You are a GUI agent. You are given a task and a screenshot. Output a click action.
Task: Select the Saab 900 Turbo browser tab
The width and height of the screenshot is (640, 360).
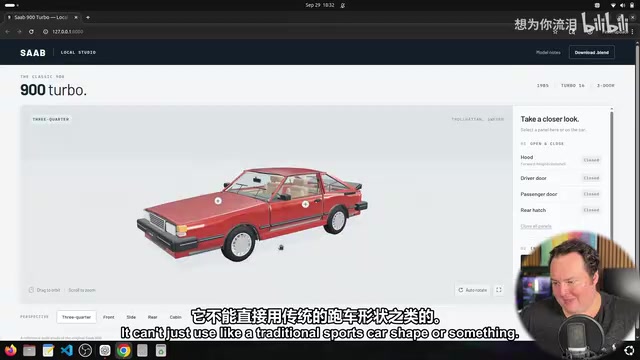[41, 17]
